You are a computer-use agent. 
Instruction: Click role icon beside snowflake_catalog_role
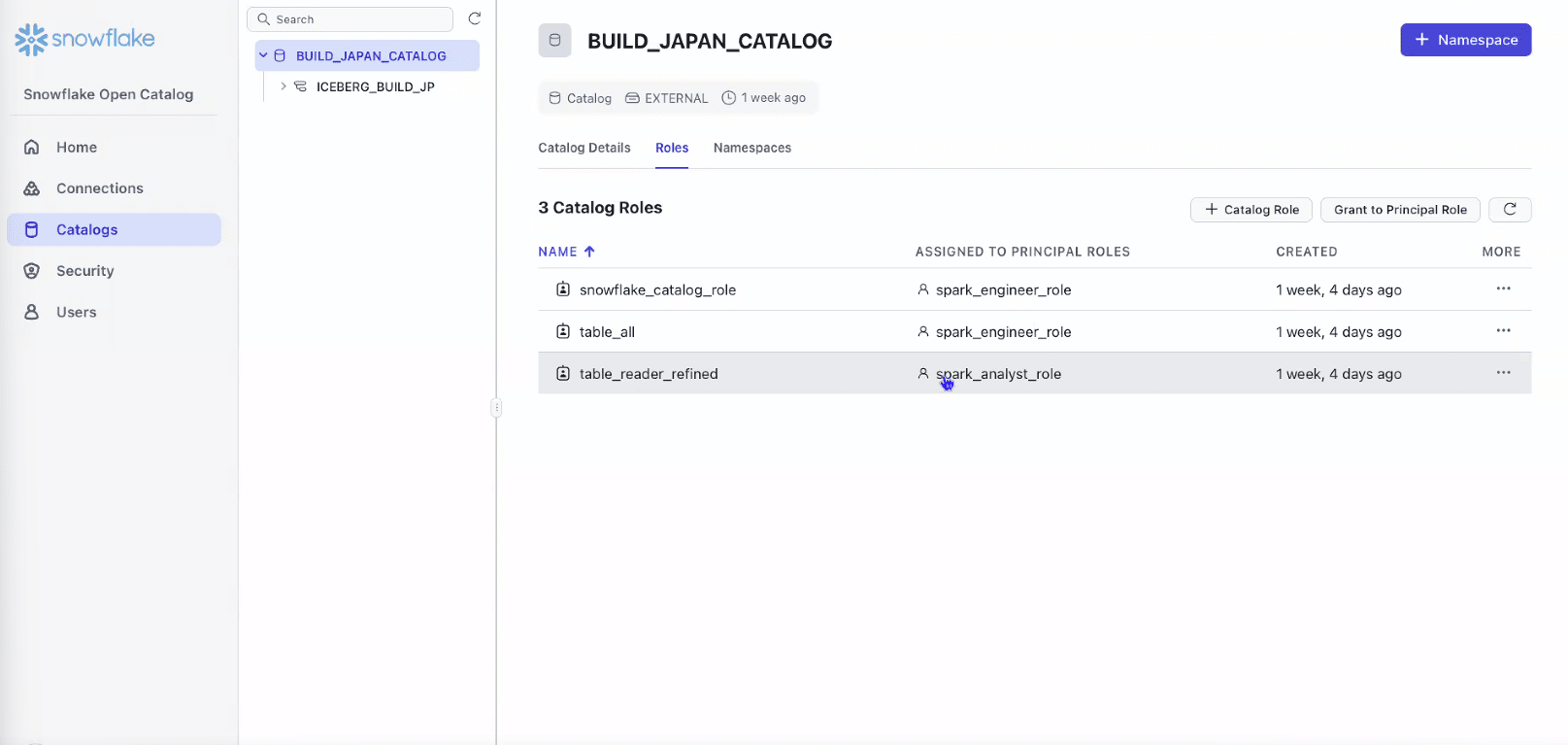click(563, 289)
